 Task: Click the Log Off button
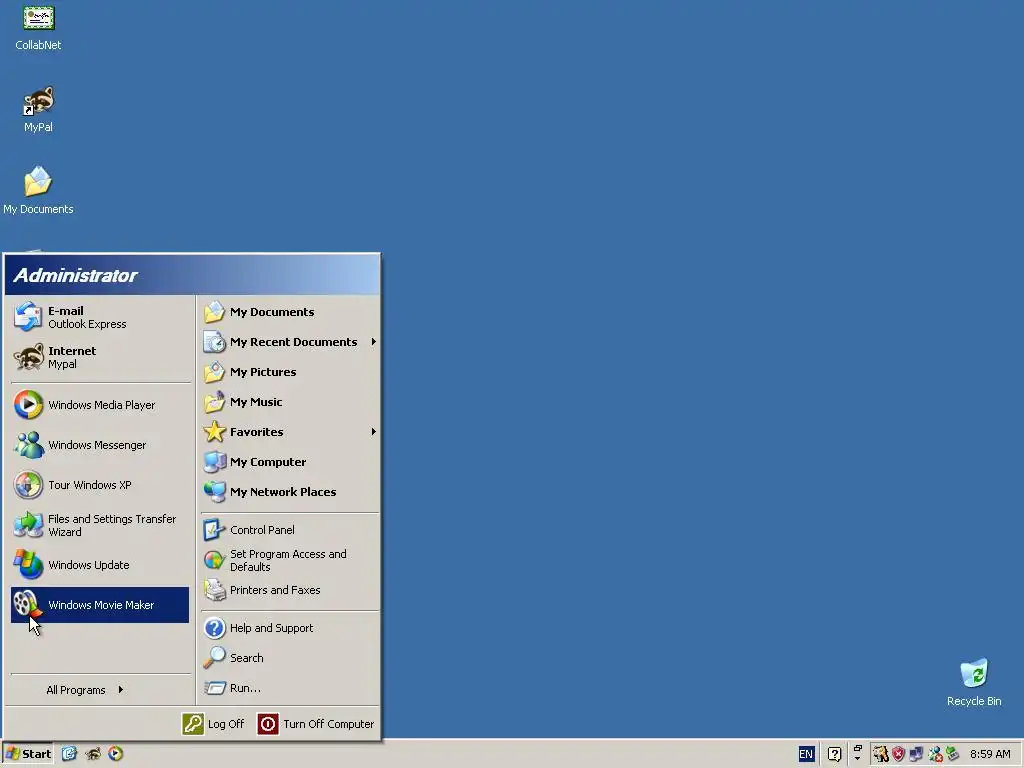click(x=214, y=724)
